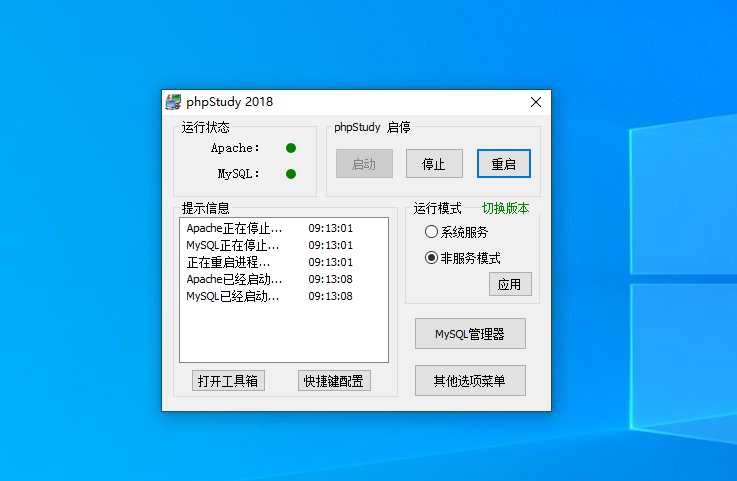737x481 pixels.
Task: Restart services with the 重启 button
Action: coord(504,164)
